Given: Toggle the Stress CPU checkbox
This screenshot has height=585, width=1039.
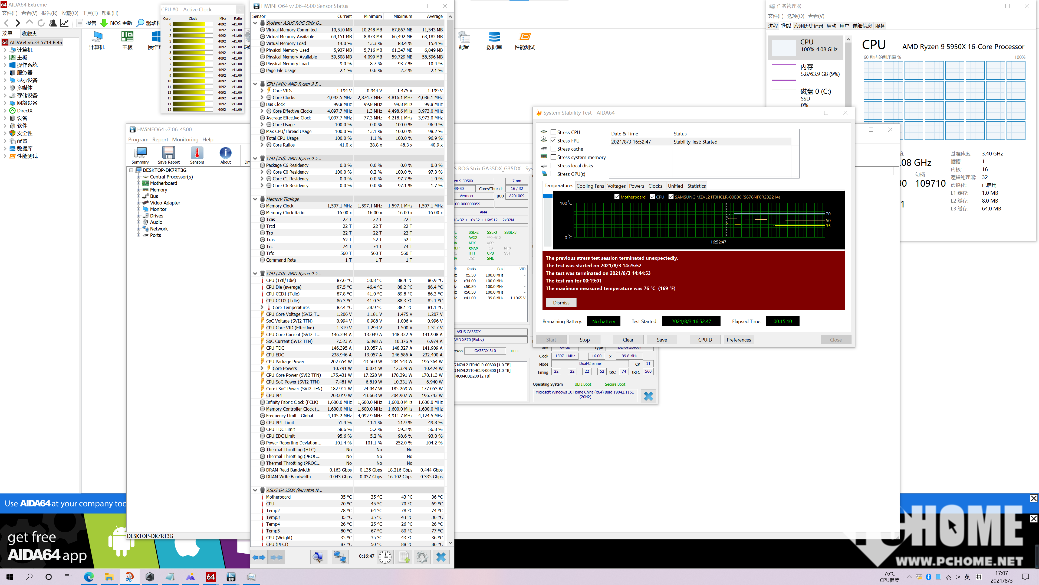Looking at the screenshot, I should tap(553, 132).
